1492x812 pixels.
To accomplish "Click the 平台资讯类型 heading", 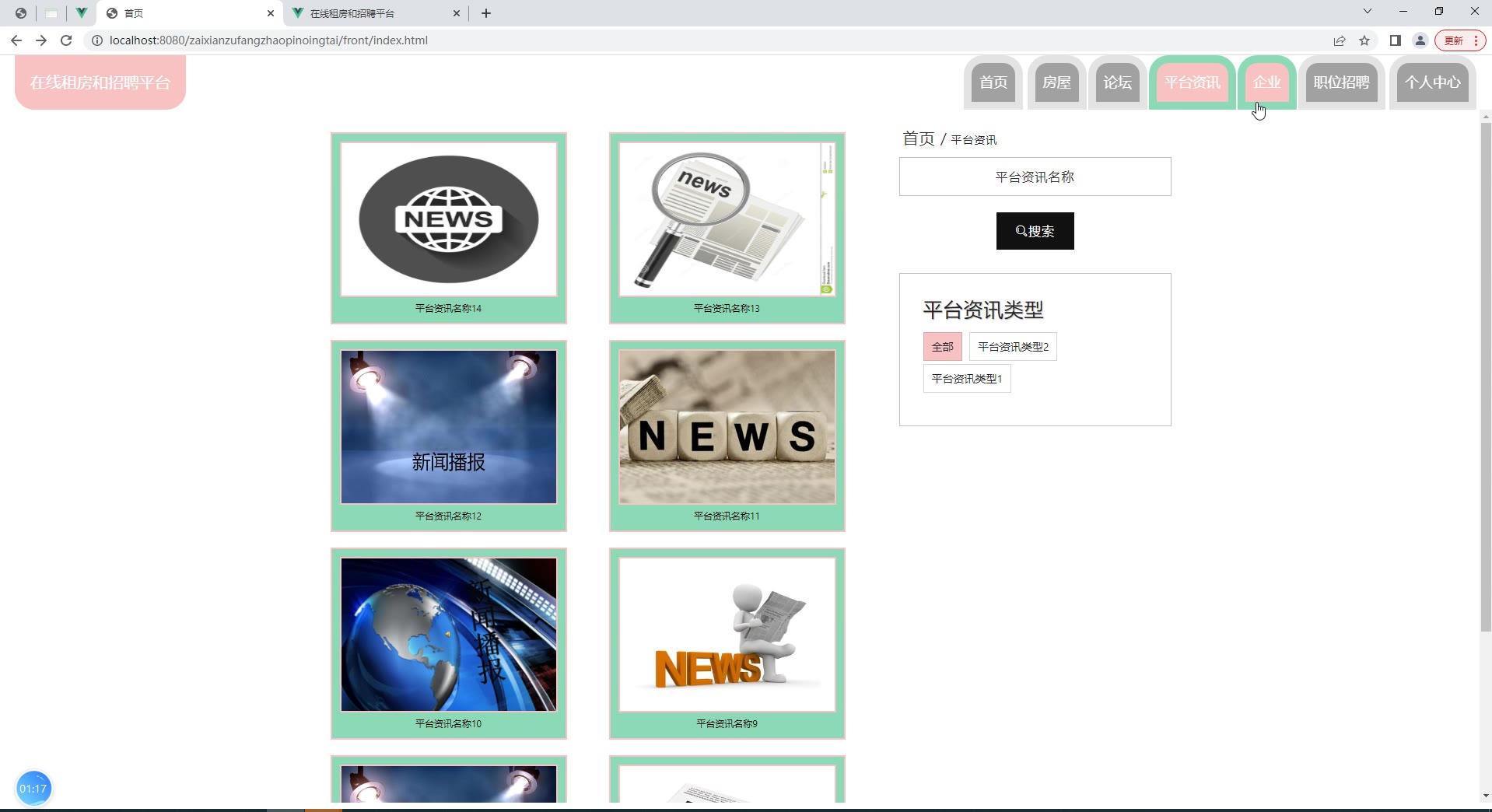I will pos(983,310).
